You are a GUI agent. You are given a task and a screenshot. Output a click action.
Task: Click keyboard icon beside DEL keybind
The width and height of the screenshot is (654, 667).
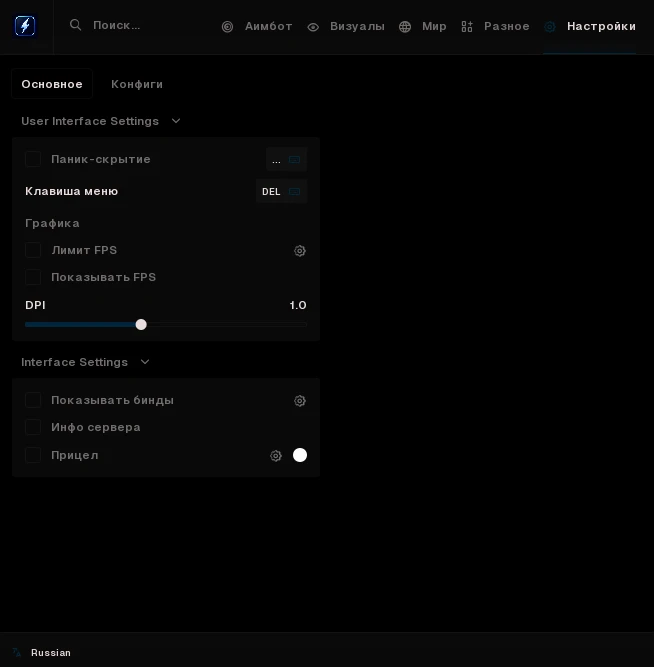294,192
